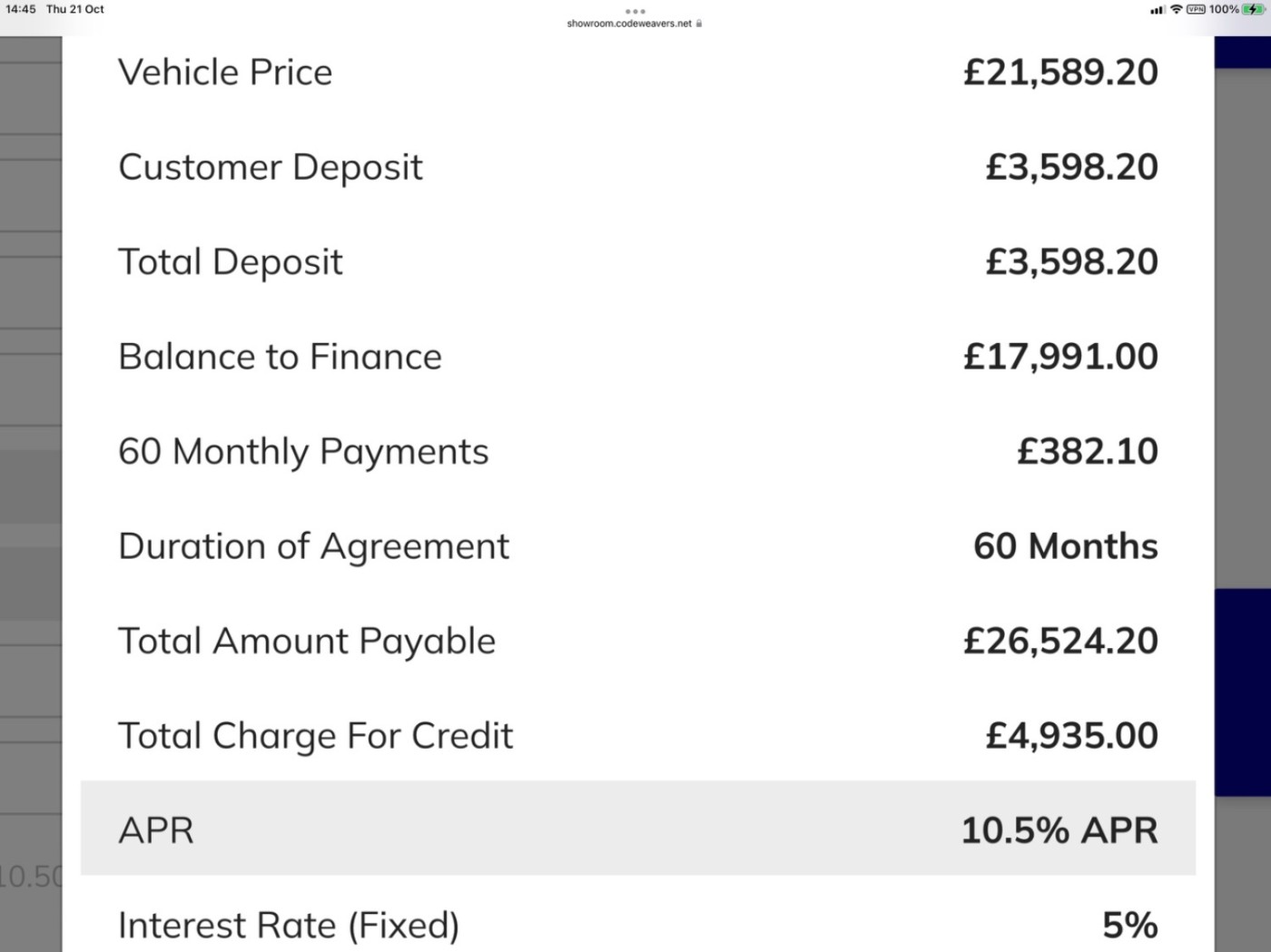Tap the Thu 21 Oct date
The width and height of the screenshot is (1271, 952).
point(75,9)
